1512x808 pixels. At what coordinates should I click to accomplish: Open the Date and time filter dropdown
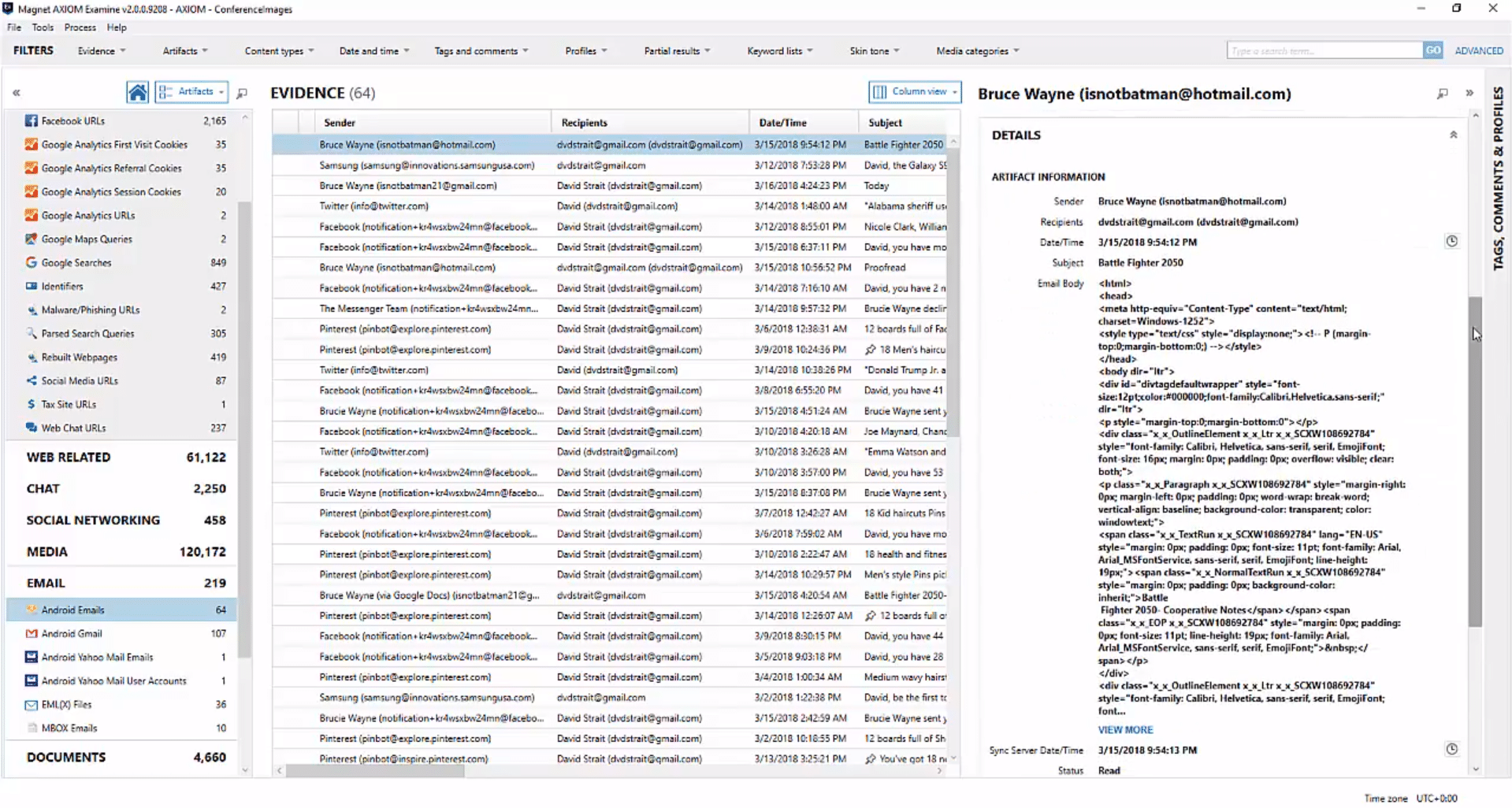point(374,50)
